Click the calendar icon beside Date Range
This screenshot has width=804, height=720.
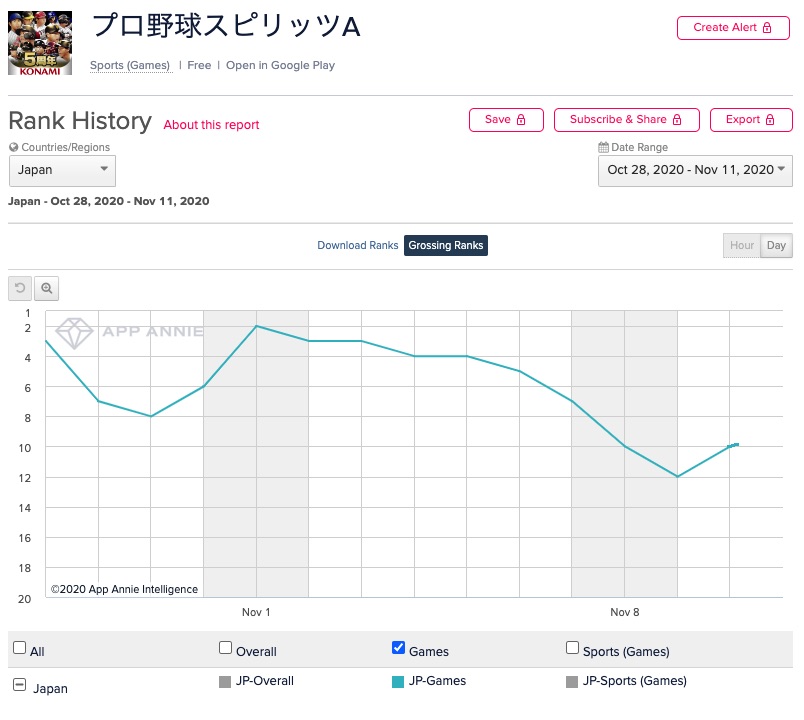[x=604, y=147]
